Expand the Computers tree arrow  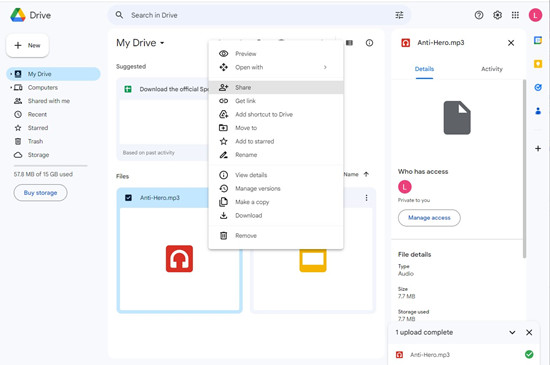(11, 88)
